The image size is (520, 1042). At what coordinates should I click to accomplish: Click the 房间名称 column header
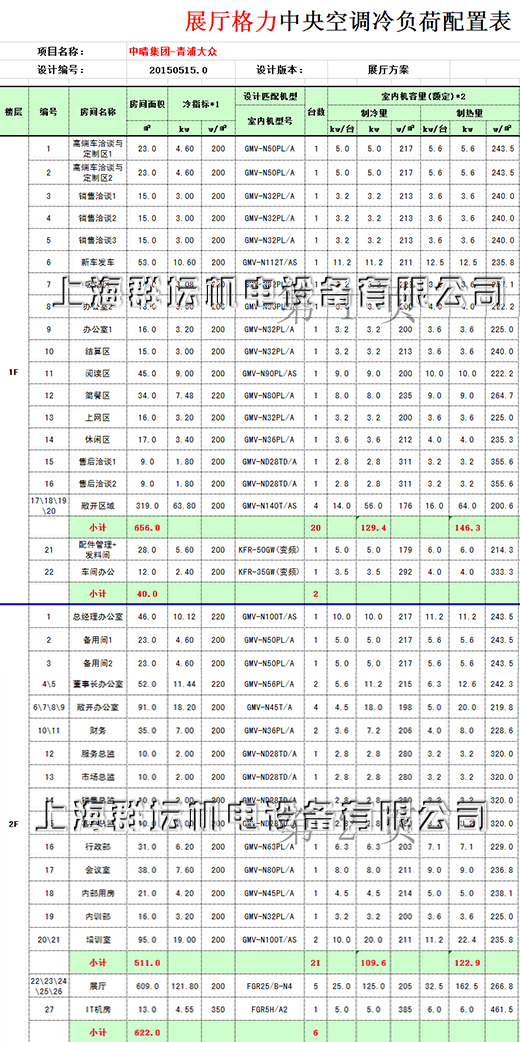coord(97,111)
